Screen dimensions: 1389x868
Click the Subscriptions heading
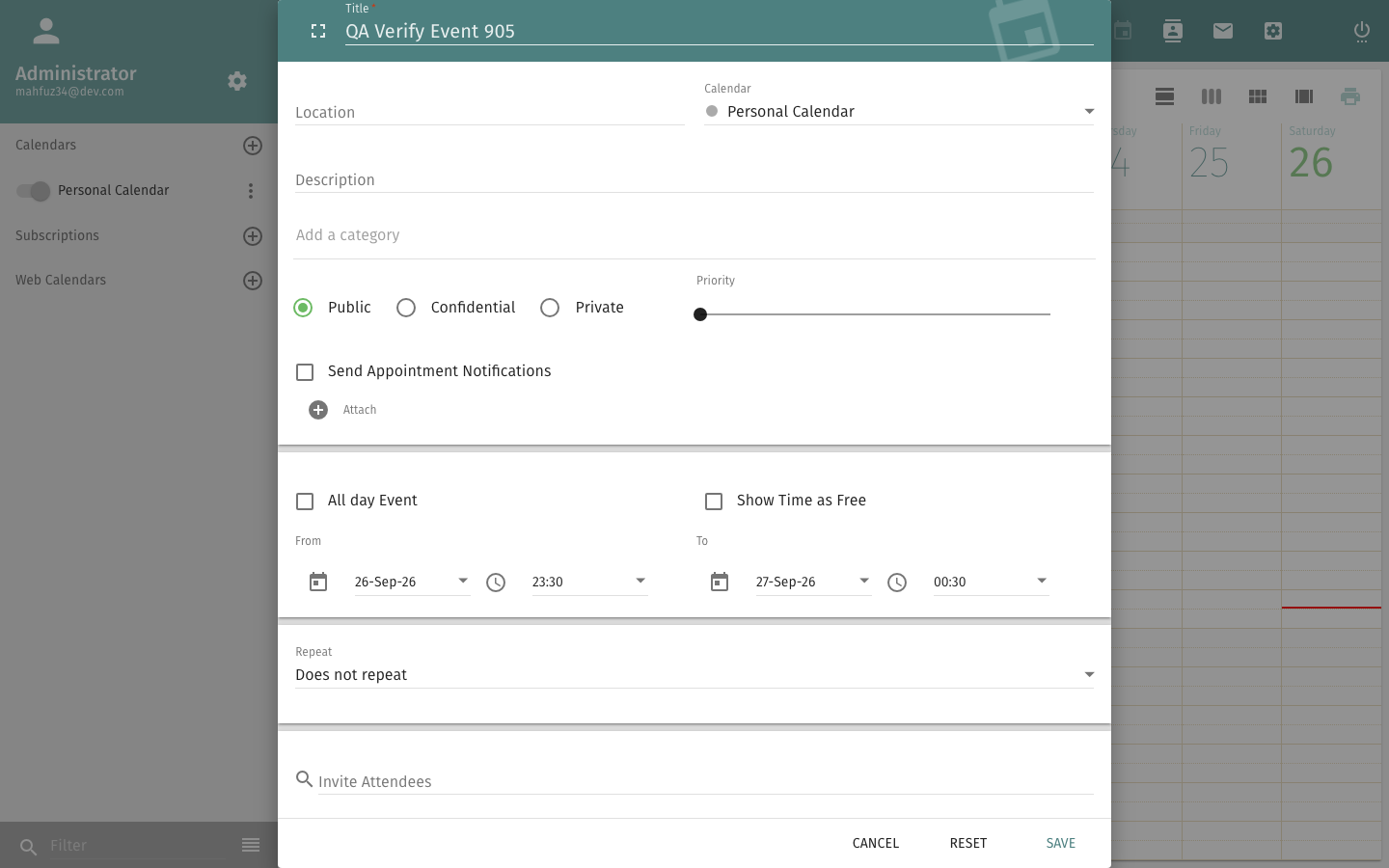click(x=57, y=235)
